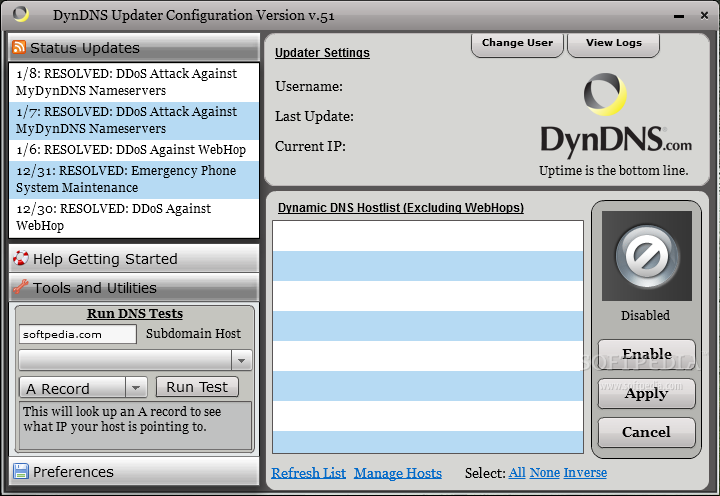Image resolution: width=720 pixels, height=496 pixels.
Task: Click the wrench Tools and Utilities icon
Action: (21, 287)
